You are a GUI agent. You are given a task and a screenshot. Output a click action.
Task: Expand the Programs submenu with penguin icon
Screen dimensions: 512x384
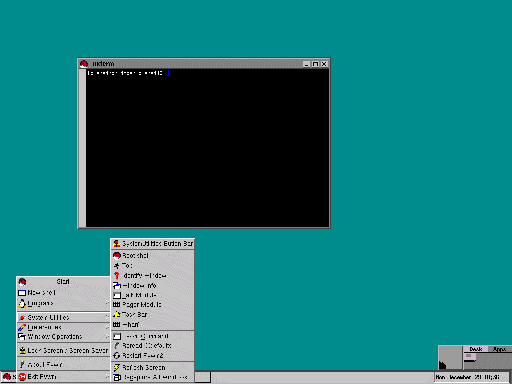coord(63,304)
